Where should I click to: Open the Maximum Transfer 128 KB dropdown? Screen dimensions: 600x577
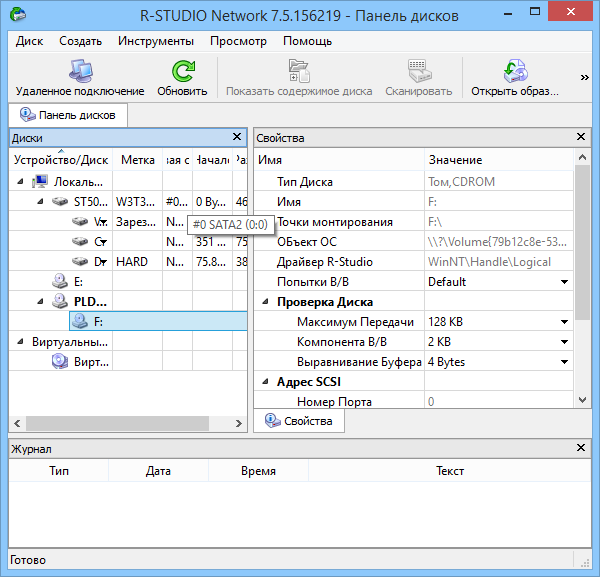(564, 322)
